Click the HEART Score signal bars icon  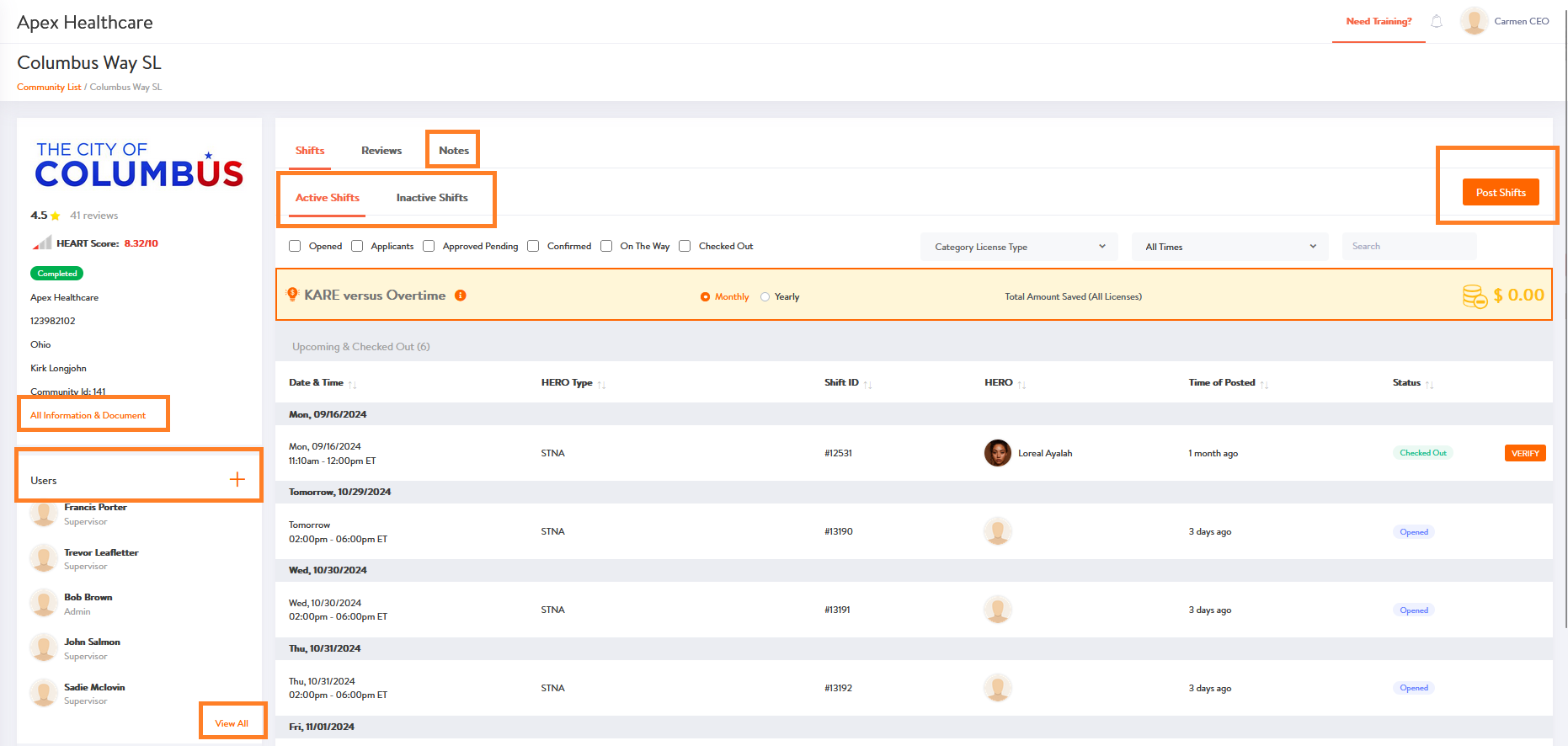click(41, 243)
